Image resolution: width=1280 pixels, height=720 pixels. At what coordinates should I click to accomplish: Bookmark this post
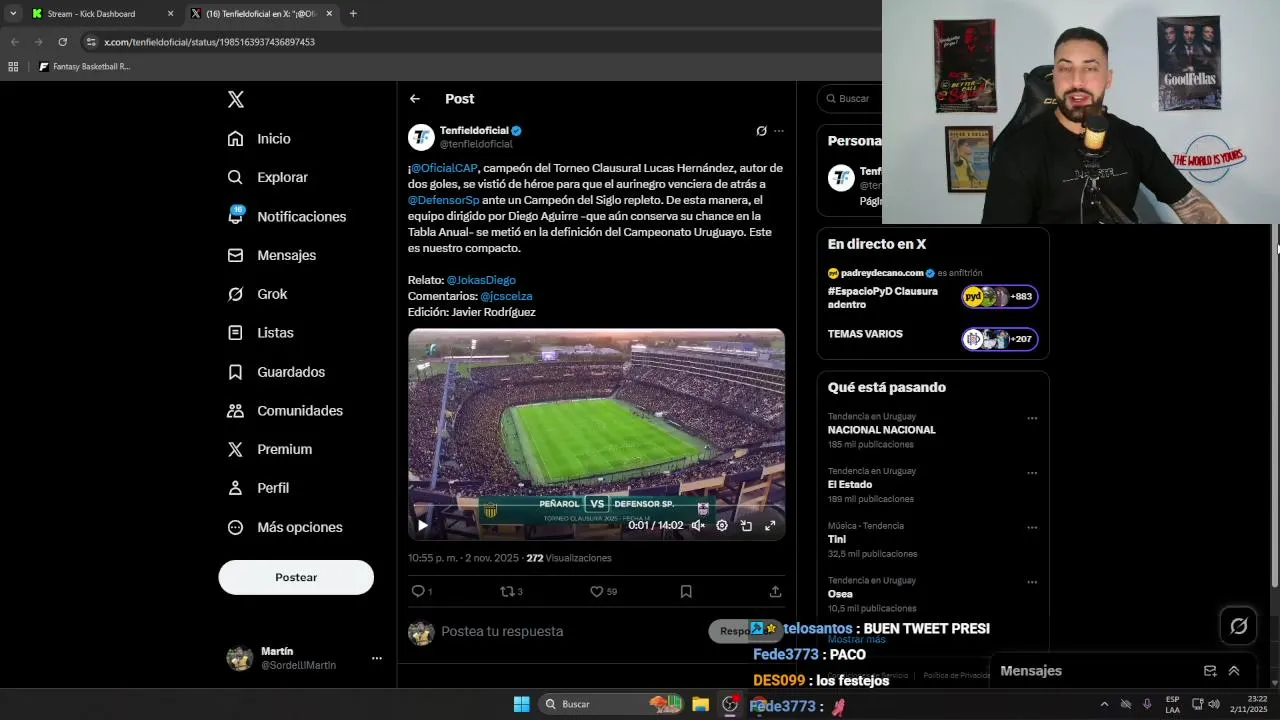pyautogui.click(x=686, y=591)
